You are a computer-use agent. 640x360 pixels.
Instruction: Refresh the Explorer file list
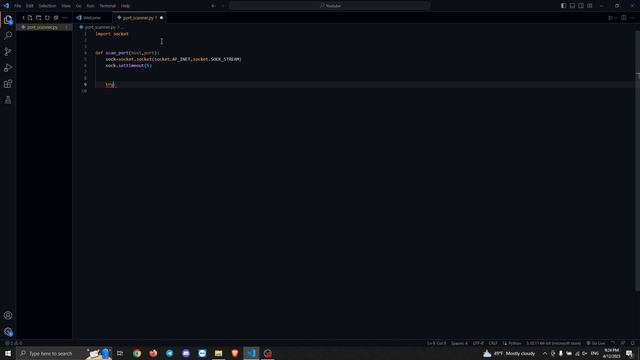47,18
